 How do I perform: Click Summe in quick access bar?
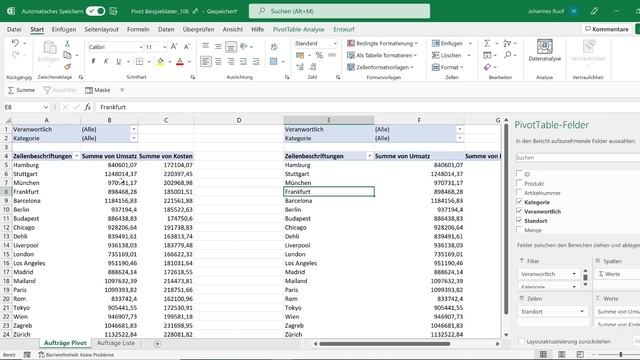[21, 90]
